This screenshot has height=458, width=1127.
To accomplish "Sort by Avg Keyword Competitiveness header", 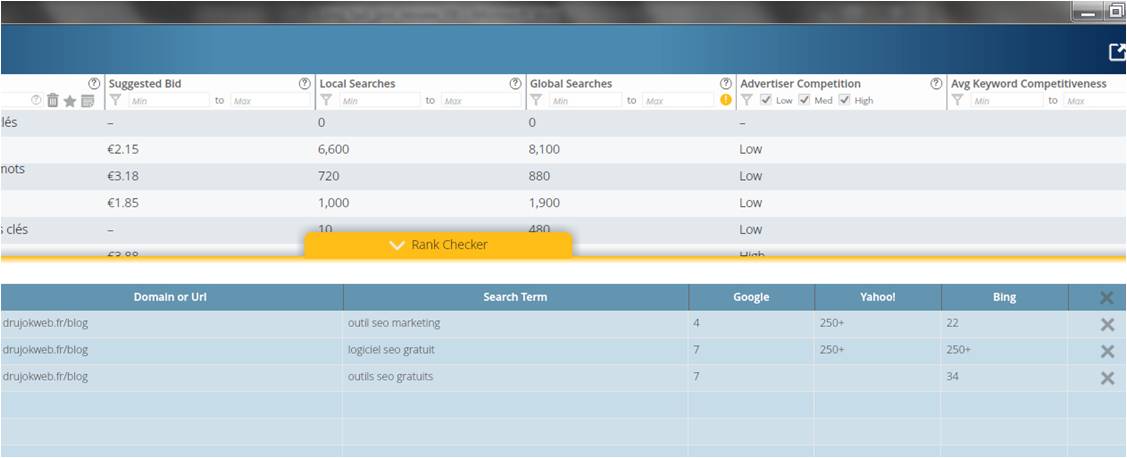I will coord(1029,83).
